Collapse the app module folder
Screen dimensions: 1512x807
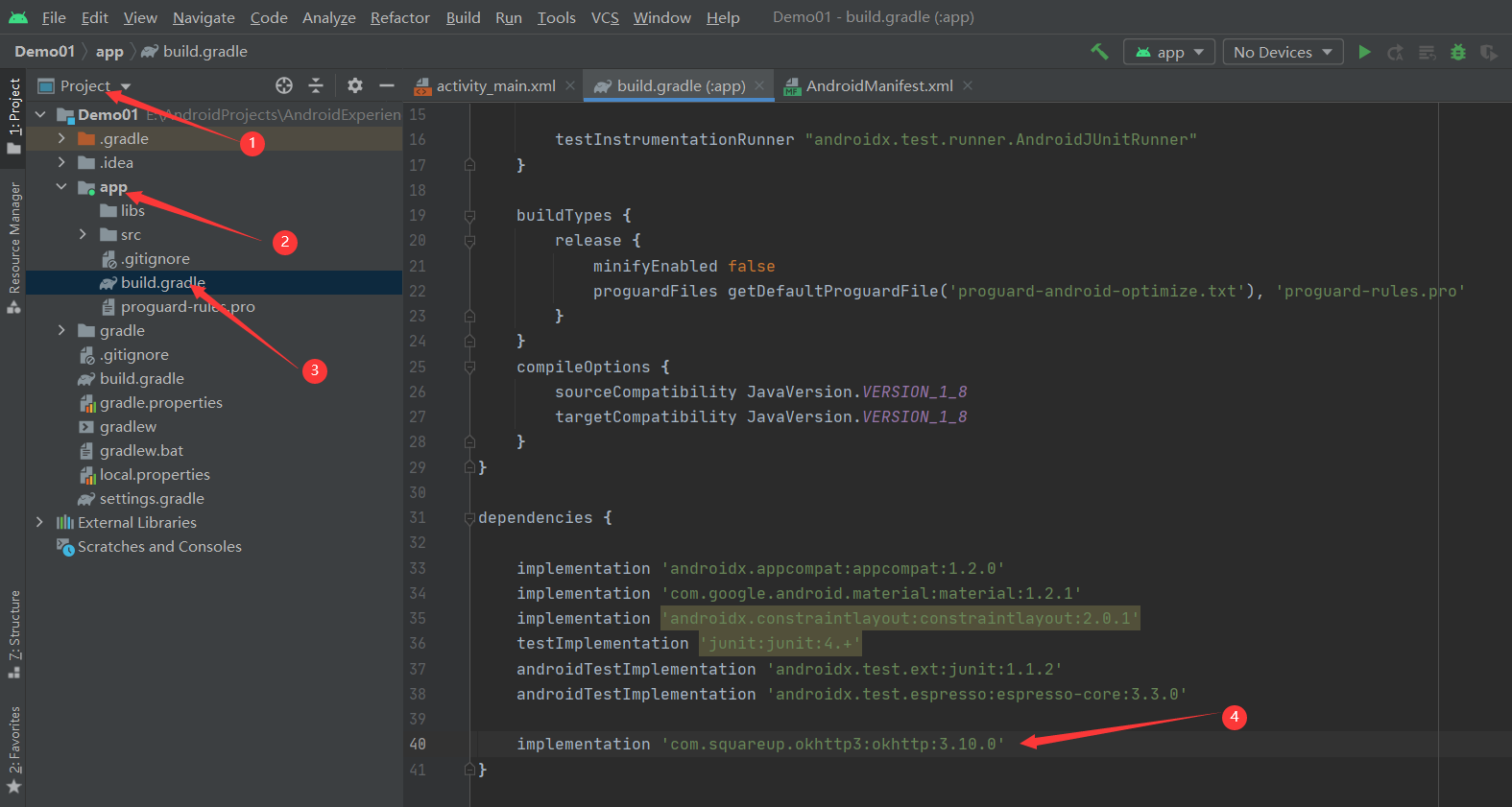tap(61, 186)
